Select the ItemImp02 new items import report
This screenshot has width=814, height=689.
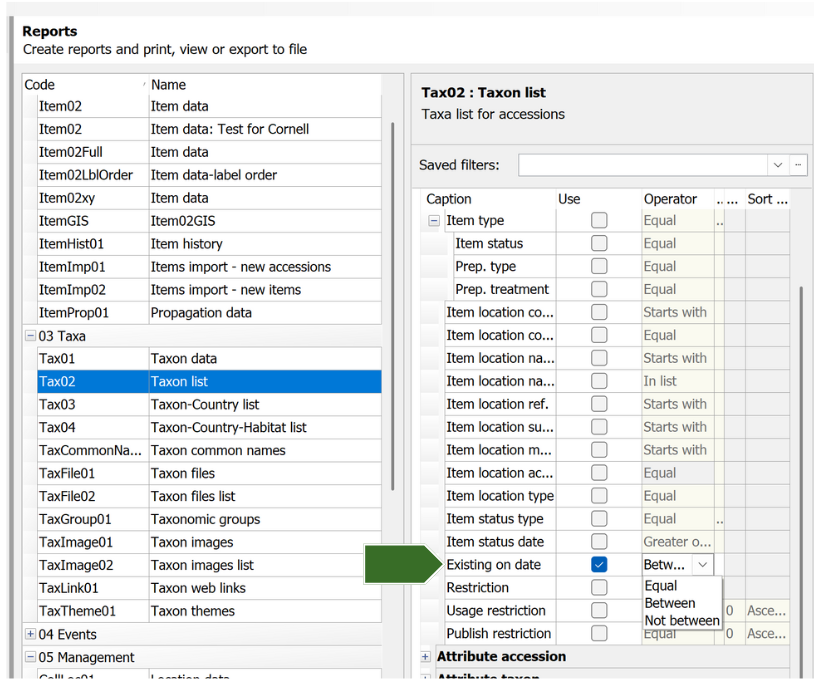click(x=210, y=289)
